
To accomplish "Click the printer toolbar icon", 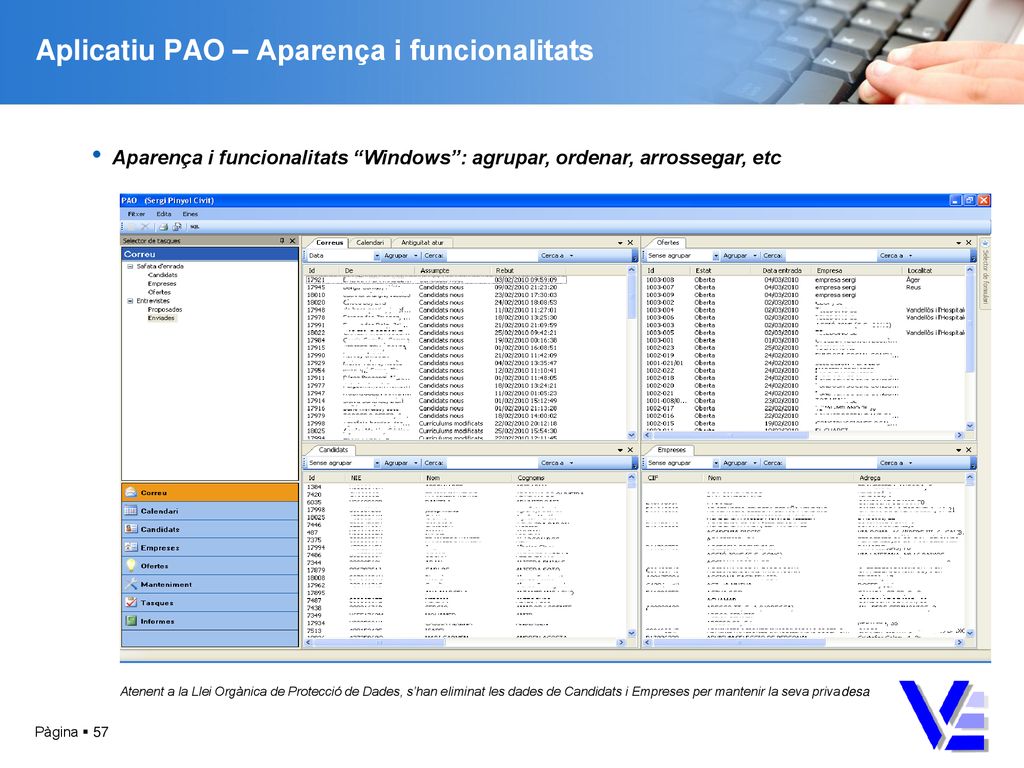I will click(x=163, y=227).
